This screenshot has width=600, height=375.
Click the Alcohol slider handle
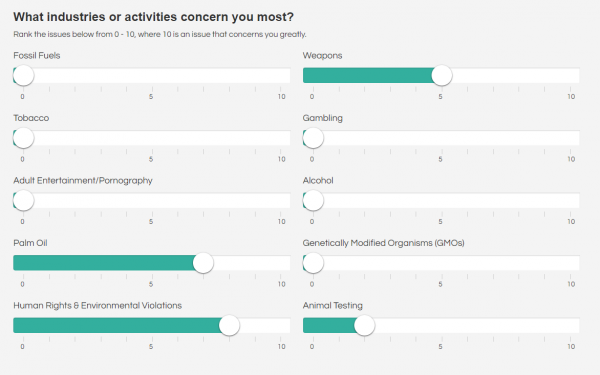coord(313,201)
